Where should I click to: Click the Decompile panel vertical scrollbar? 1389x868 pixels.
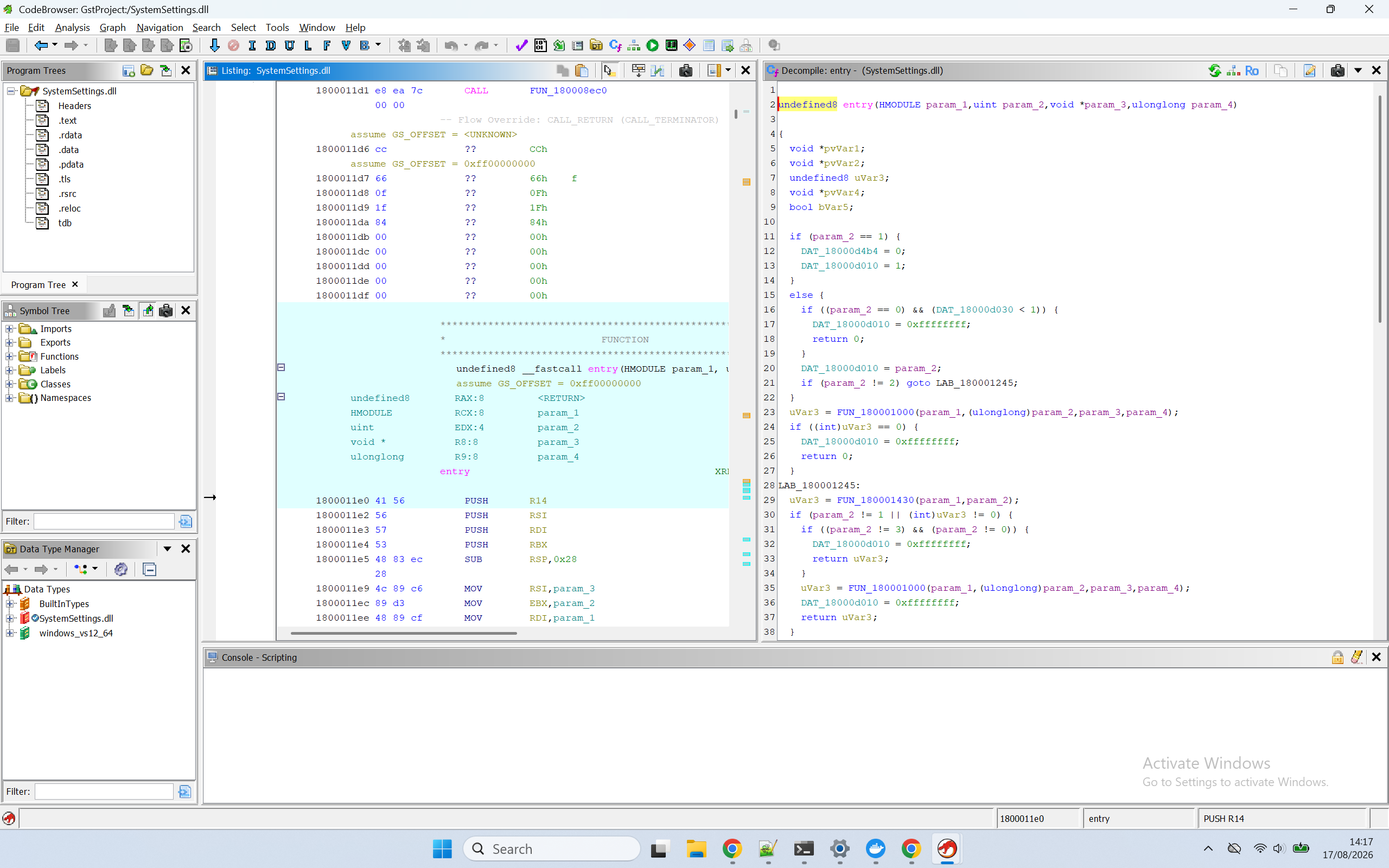[1380, 209]
